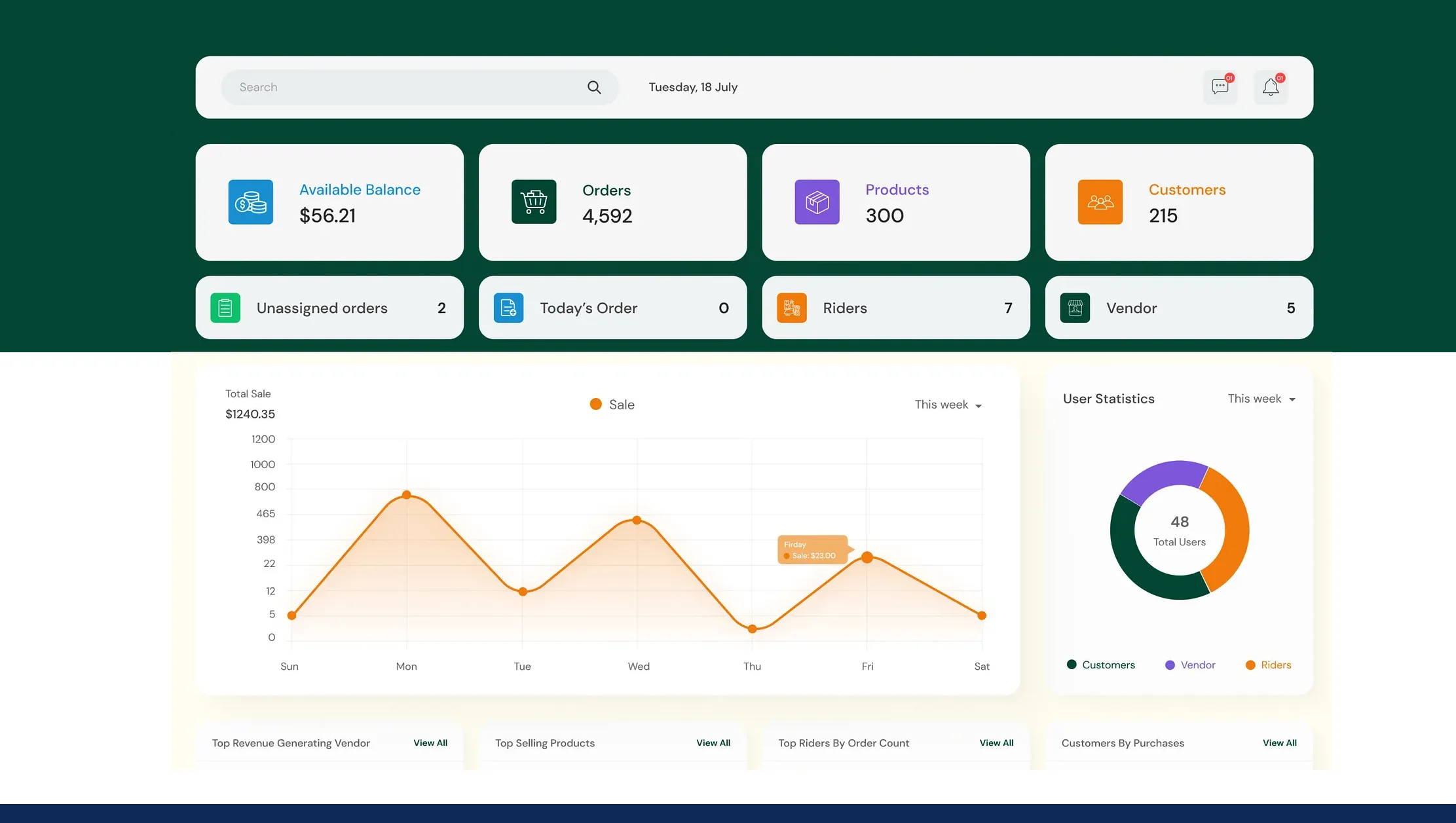
Task: Open the chat messages icon
Action: 1220,86
